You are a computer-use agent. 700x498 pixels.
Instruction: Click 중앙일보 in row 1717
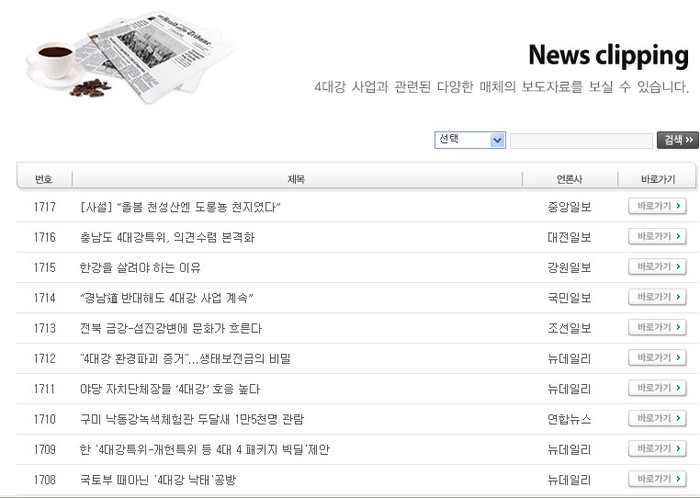(569, 207)
